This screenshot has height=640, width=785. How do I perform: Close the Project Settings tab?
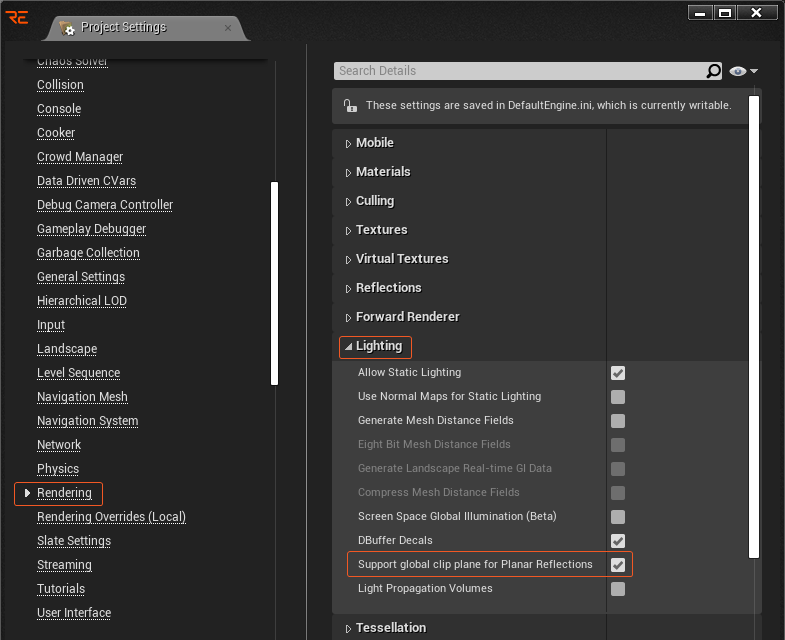click(227, 28)
